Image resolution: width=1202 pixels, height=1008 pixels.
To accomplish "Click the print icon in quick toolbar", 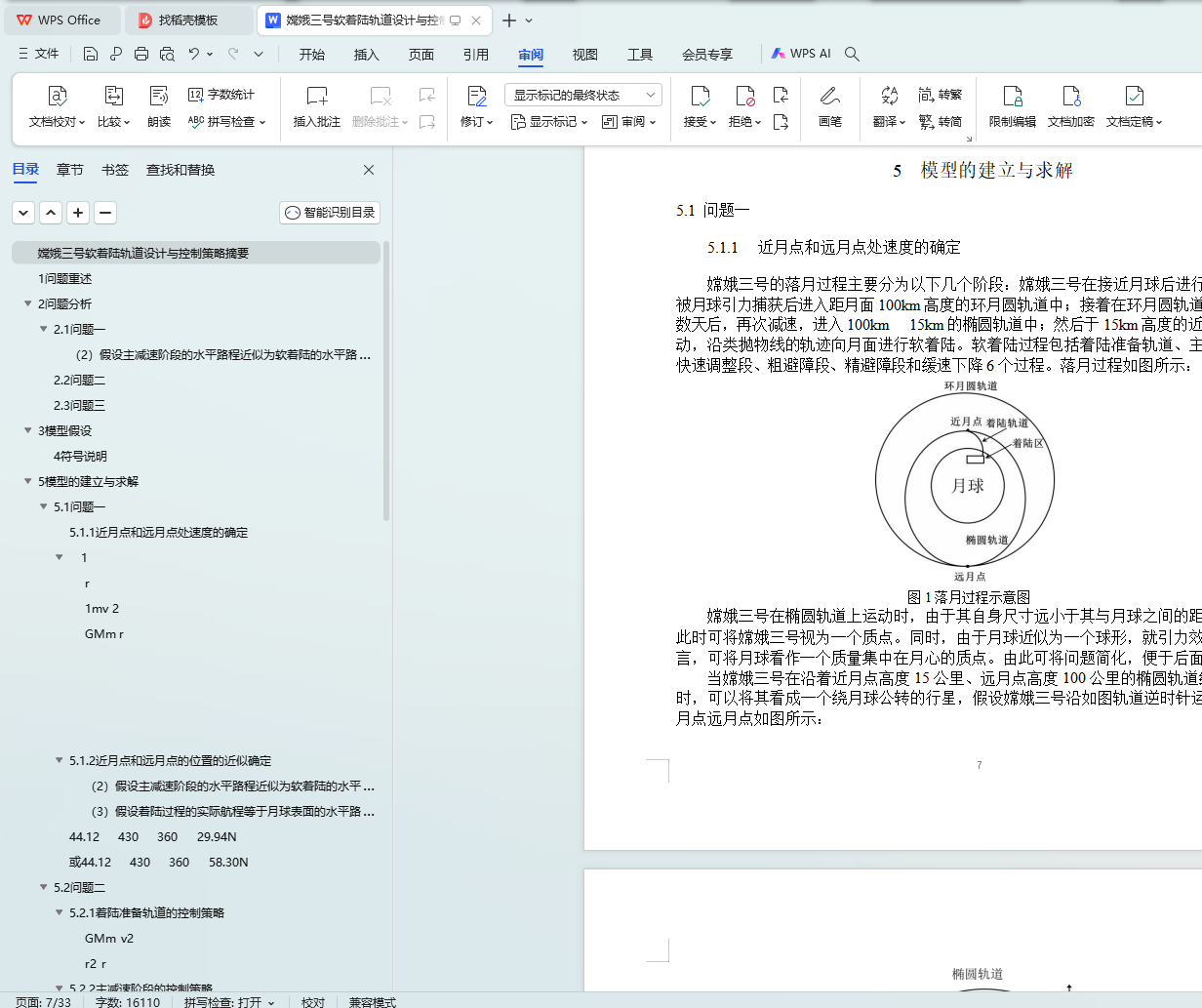I will pos(141,54).
